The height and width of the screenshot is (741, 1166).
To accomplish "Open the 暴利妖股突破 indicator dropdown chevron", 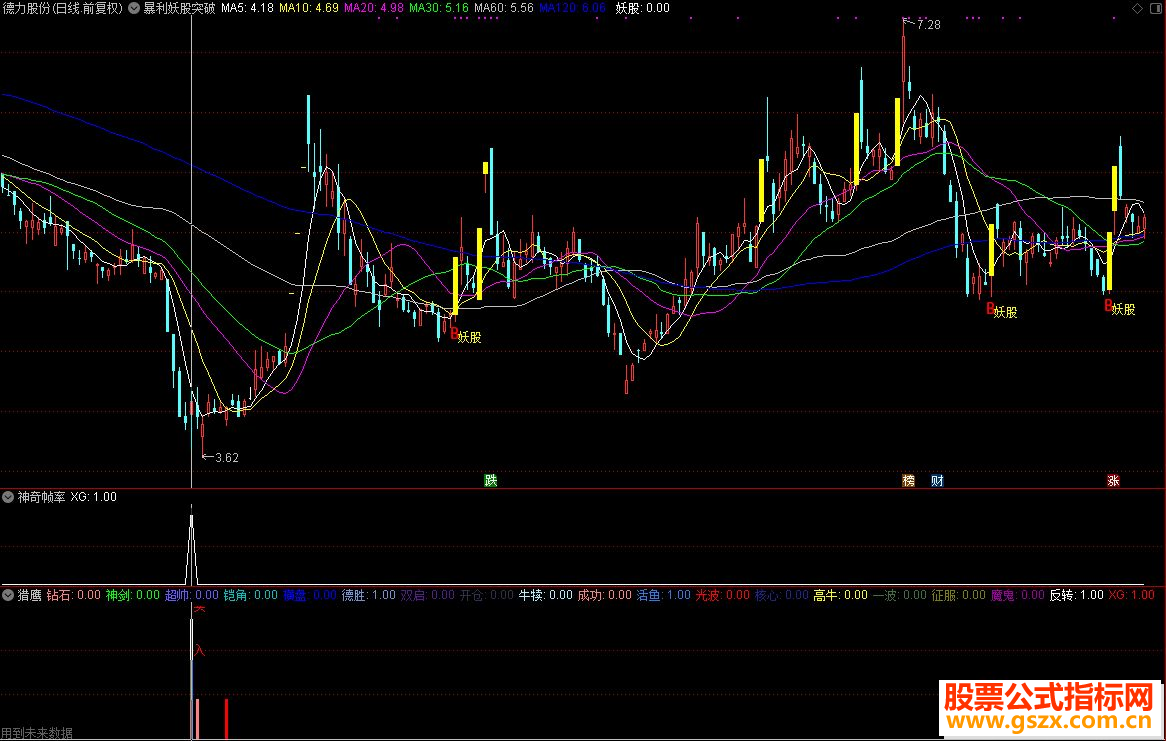I will pyautogui.click(x=134, y=8).
